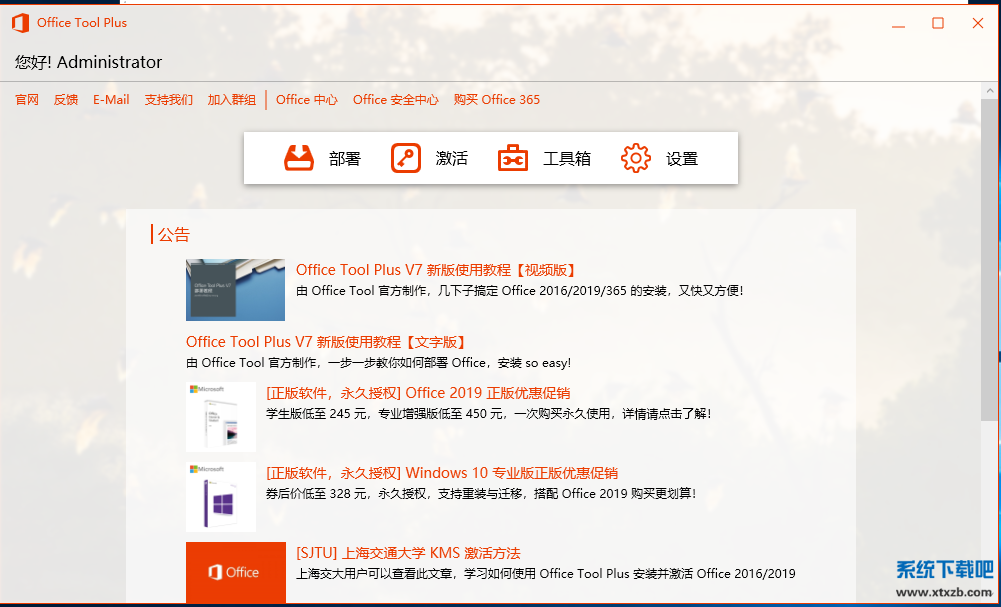
Task: Open the 激活 key icon
Action: (406, 158)
